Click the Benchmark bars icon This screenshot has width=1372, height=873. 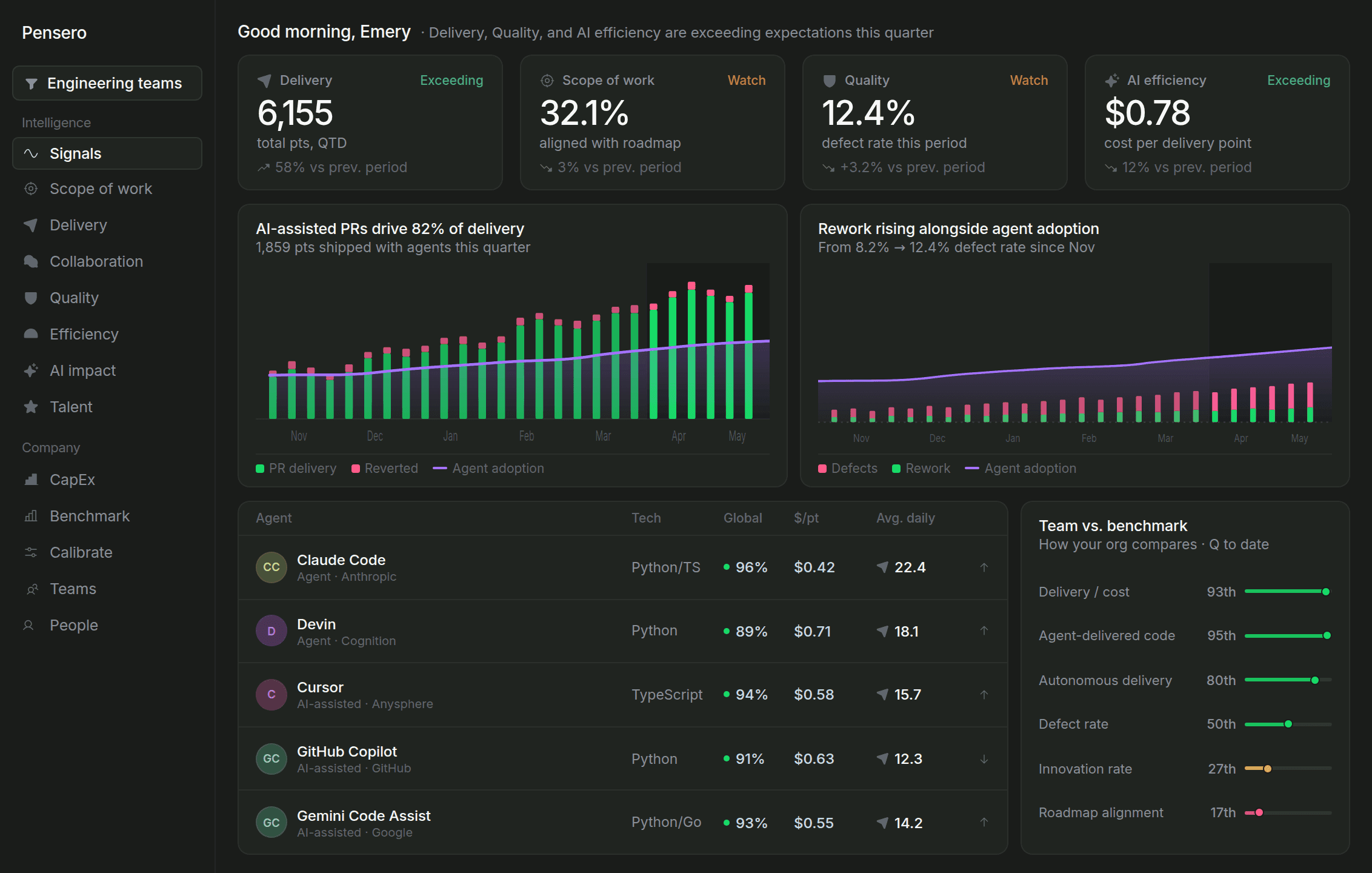[x=31, y=516]
